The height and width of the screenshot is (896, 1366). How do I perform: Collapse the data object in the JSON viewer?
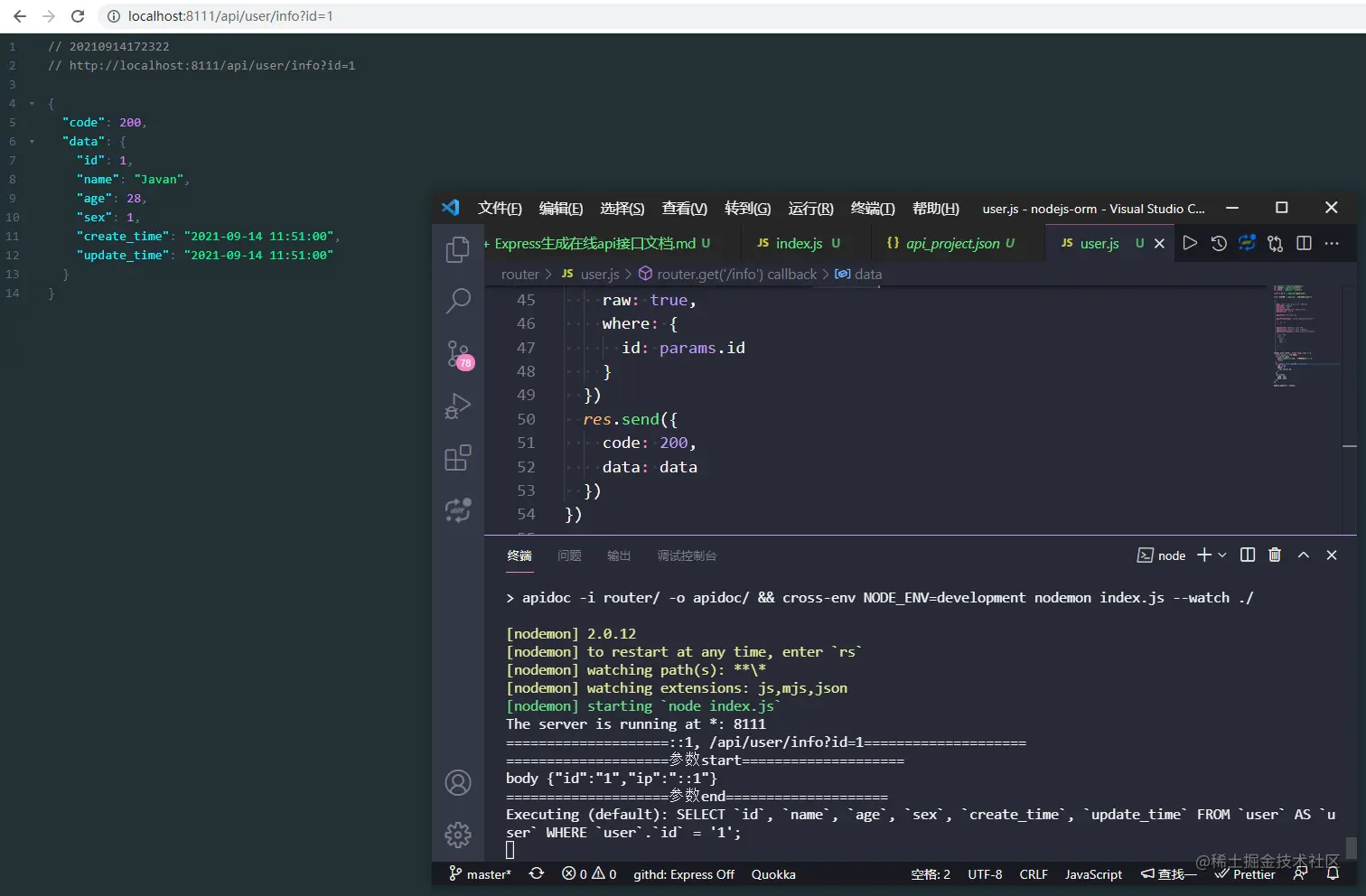pos(30,141)
